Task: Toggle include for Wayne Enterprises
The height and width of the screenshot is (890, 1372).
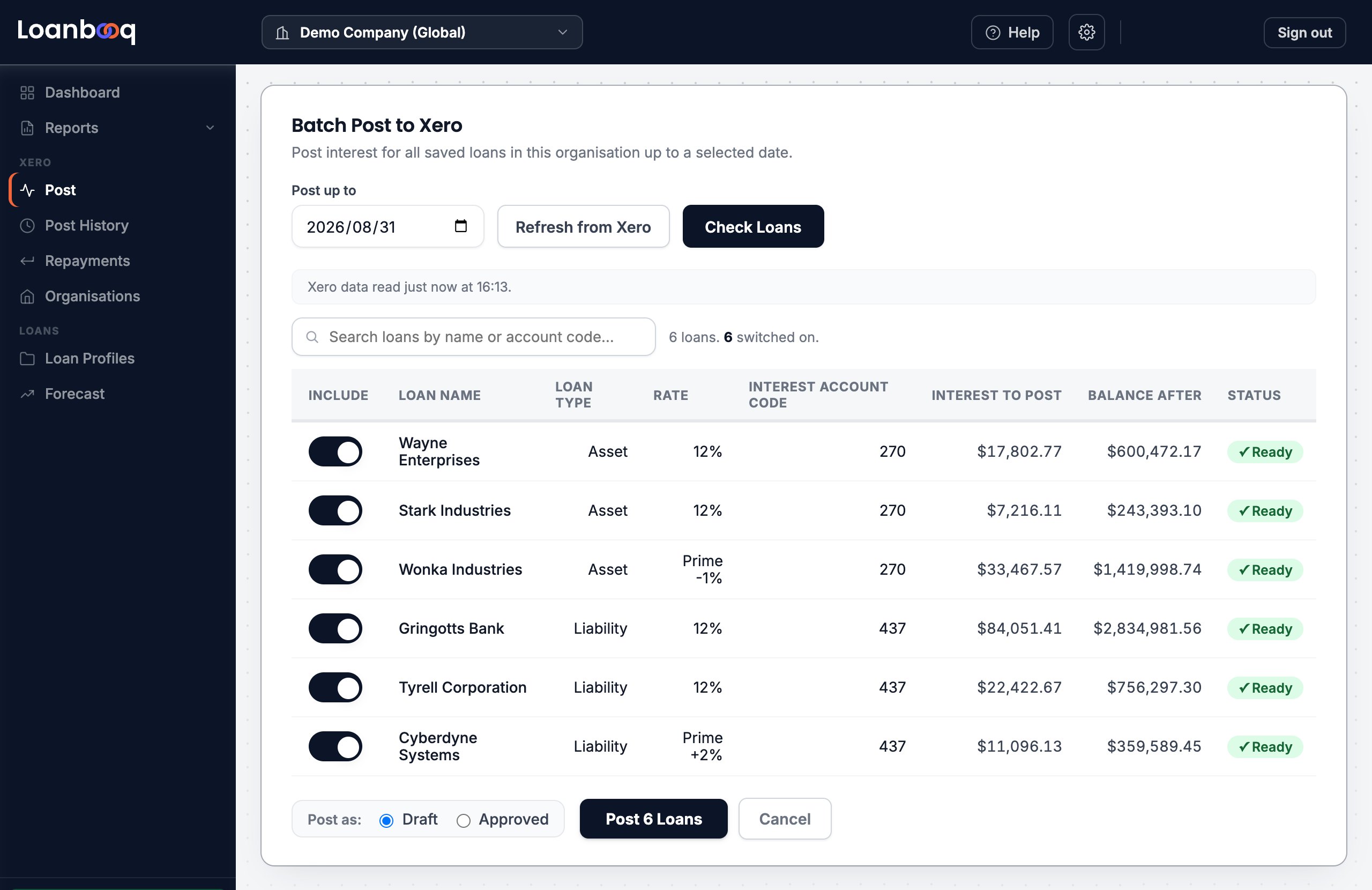Action: pyautogui.click(x=335, y=451)
